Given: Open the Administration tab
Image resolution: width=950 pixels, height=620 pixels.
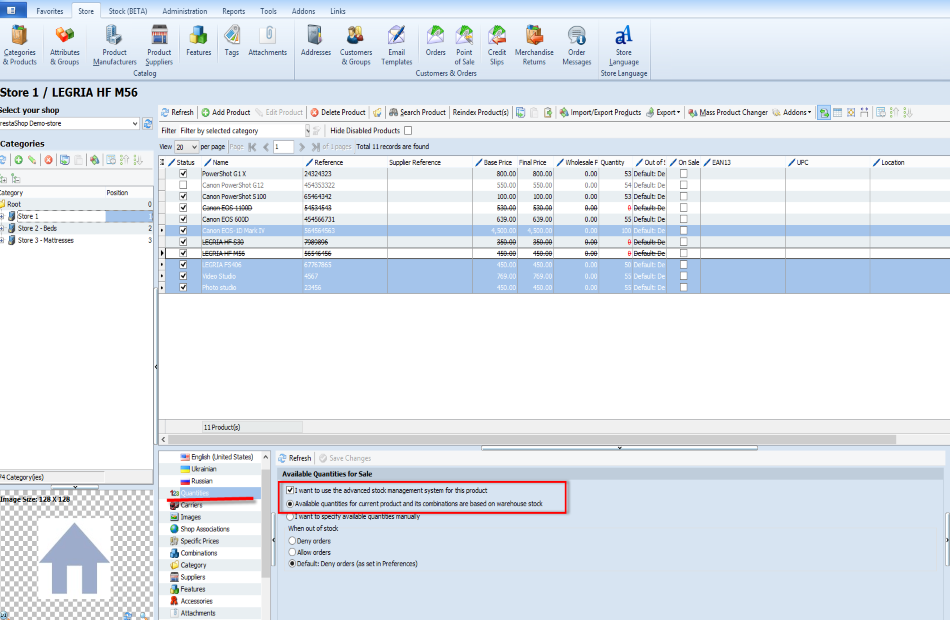Looking at the screenshot, I should pos(185,11).
